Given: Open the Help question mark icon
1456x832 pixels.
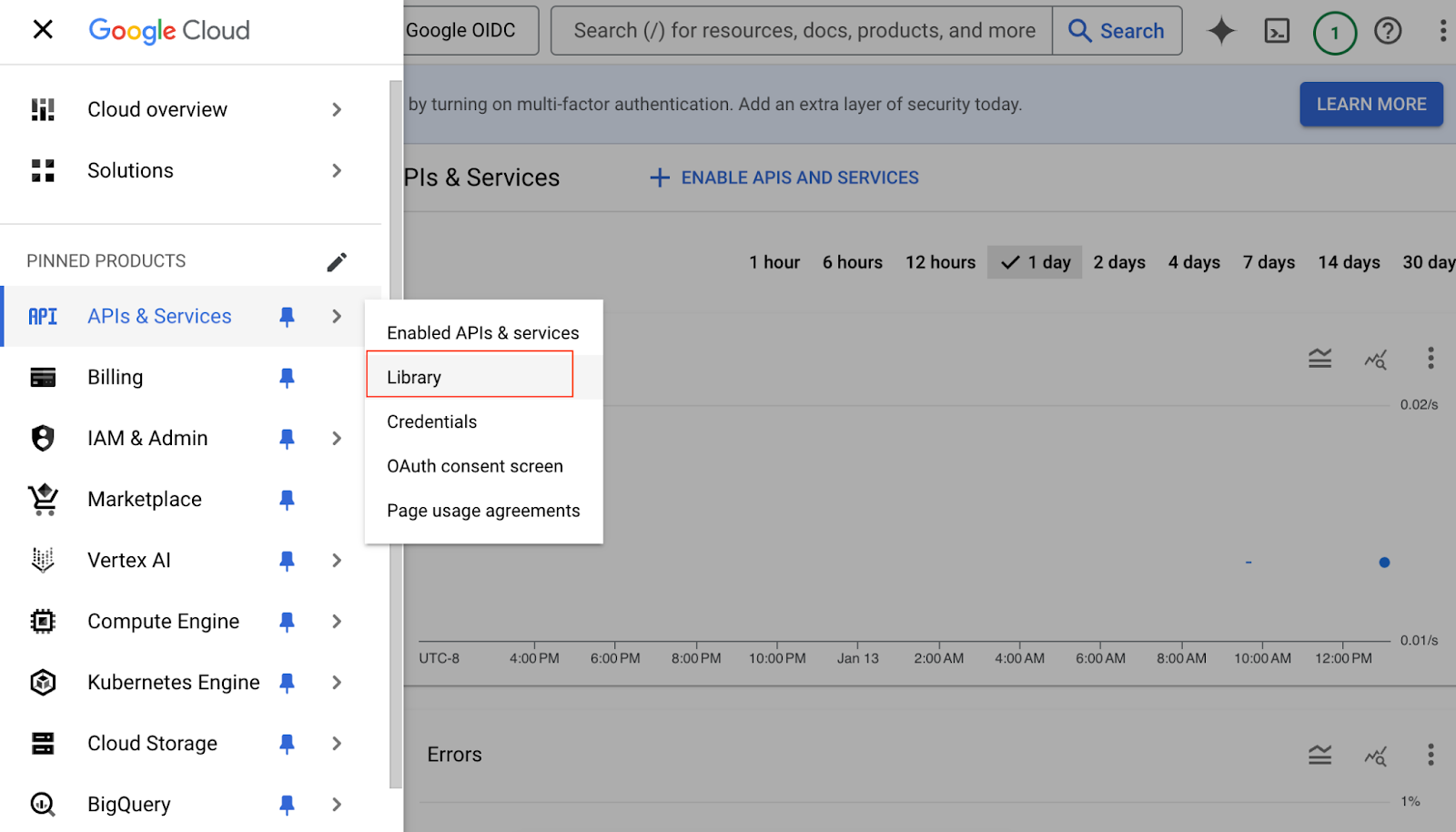Looking at the screenshot, I should coord(1387,31).
